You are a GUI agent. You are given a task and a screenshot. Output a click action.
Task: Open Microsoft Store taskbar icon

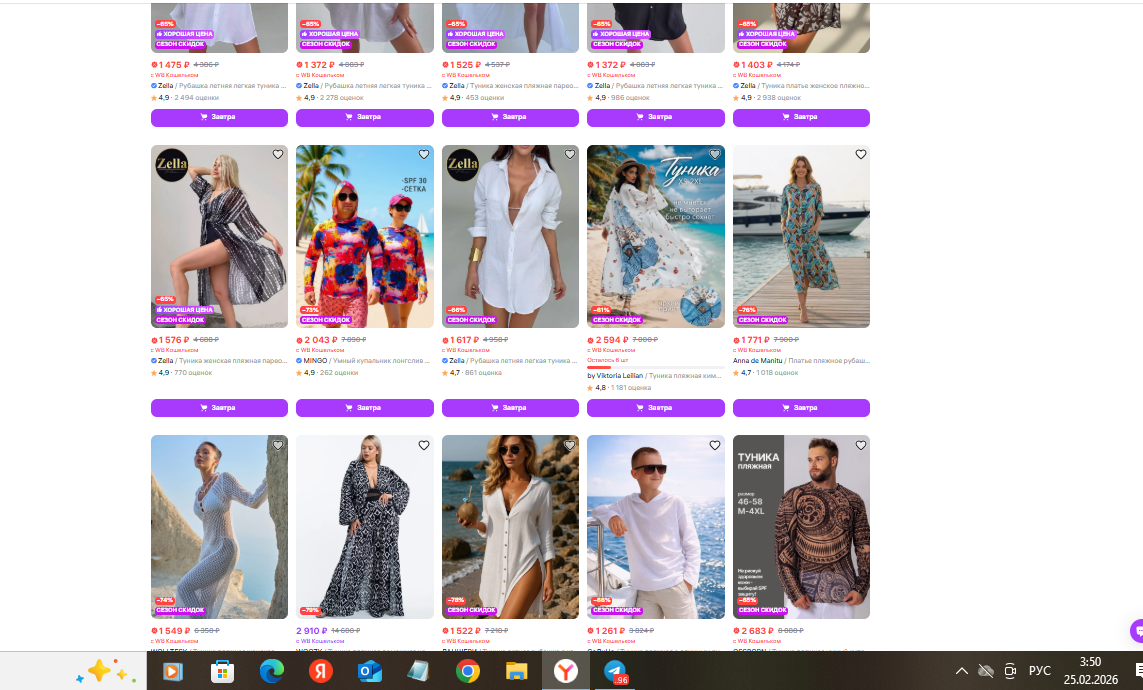222,671
